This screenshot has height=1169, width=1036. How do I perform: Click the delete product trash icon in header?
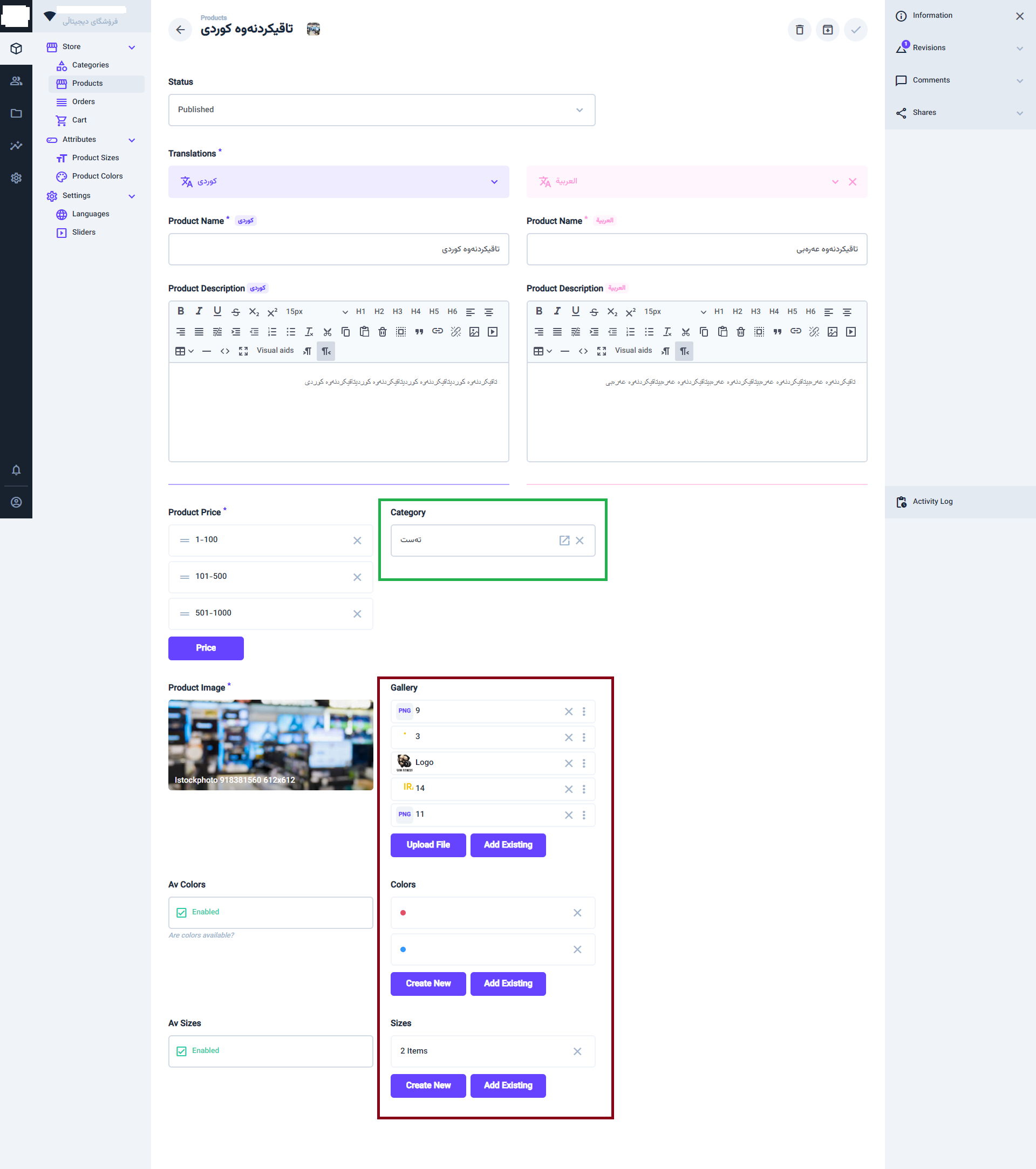[x=799, y=30]
